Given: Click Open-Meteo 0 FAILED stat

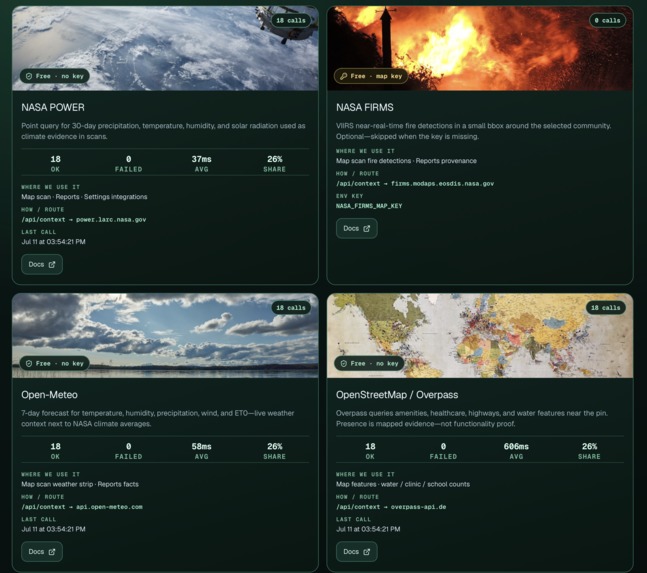Looking at the screenshot, I should [x=128, y=451].
